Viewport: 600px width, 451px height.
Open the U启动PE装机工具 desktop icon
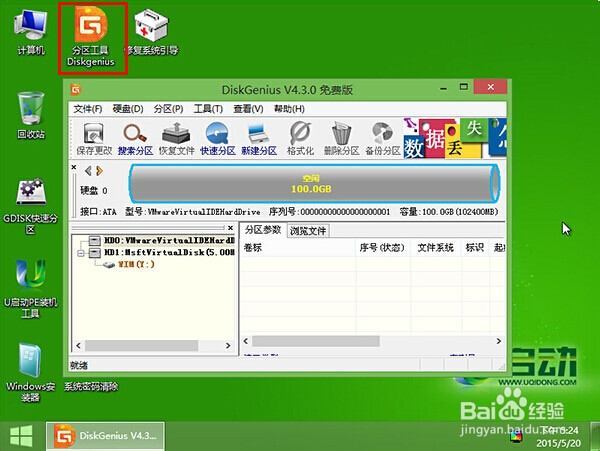click(31, 290)
